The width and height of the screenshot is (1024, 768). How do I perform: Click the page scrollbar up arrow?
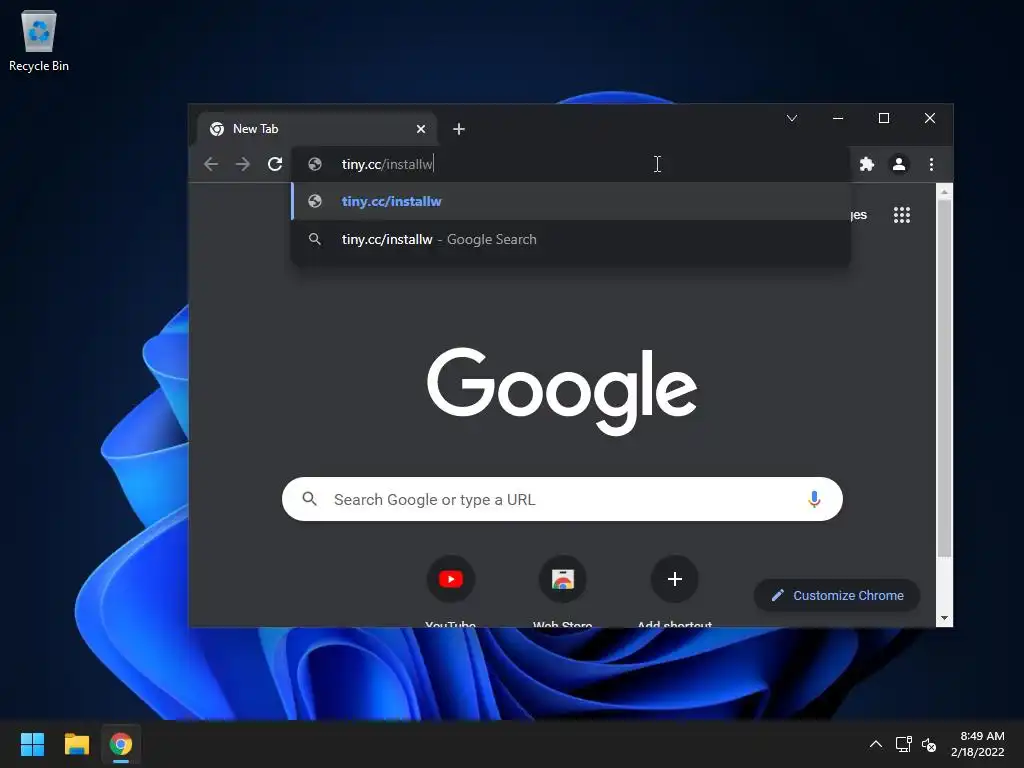point(944,191)
